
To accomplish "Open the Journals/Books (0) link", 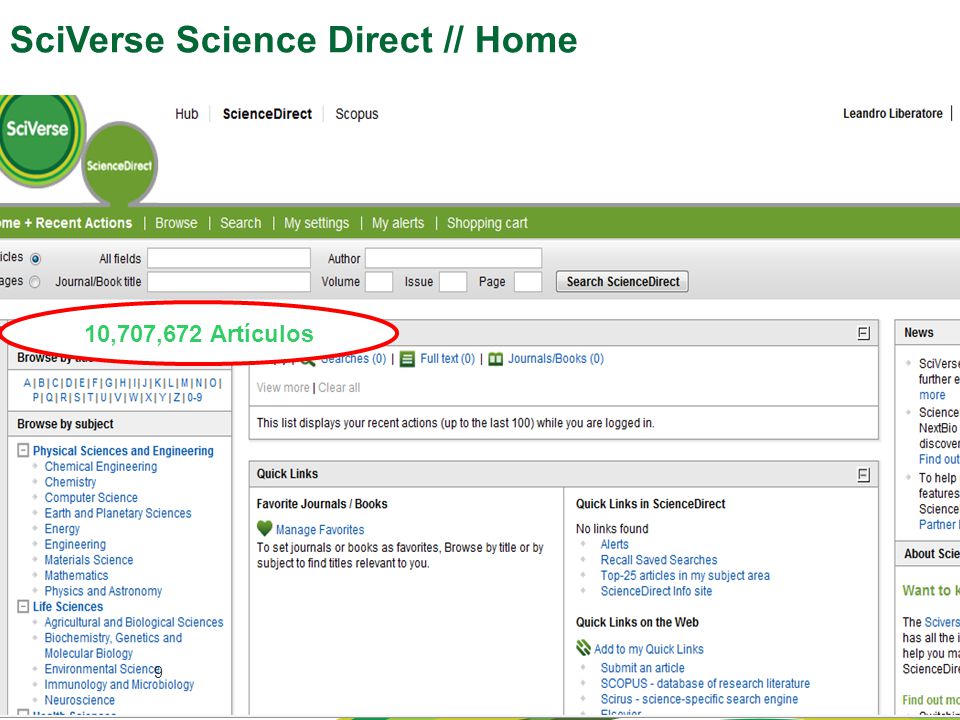I will pyautogui.click(x=556, y=359).
